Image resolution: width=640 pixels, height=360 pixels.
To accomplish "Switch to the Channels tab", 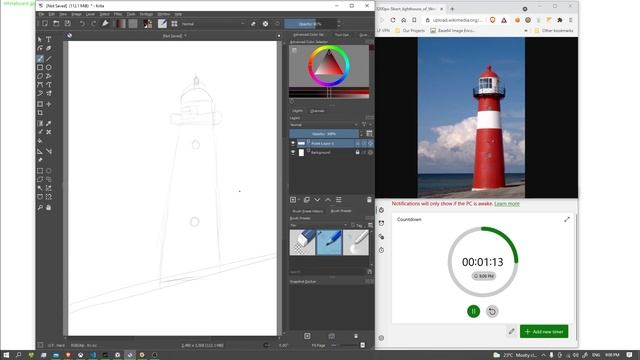I will (317, 111).
